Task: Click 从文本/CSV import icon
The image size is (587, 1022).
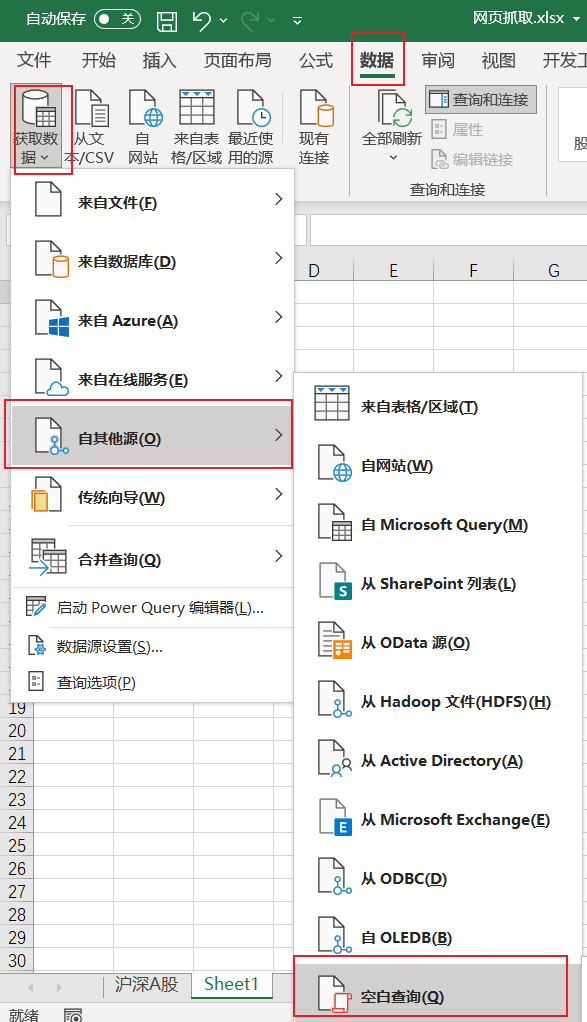Action: (89, 127)
